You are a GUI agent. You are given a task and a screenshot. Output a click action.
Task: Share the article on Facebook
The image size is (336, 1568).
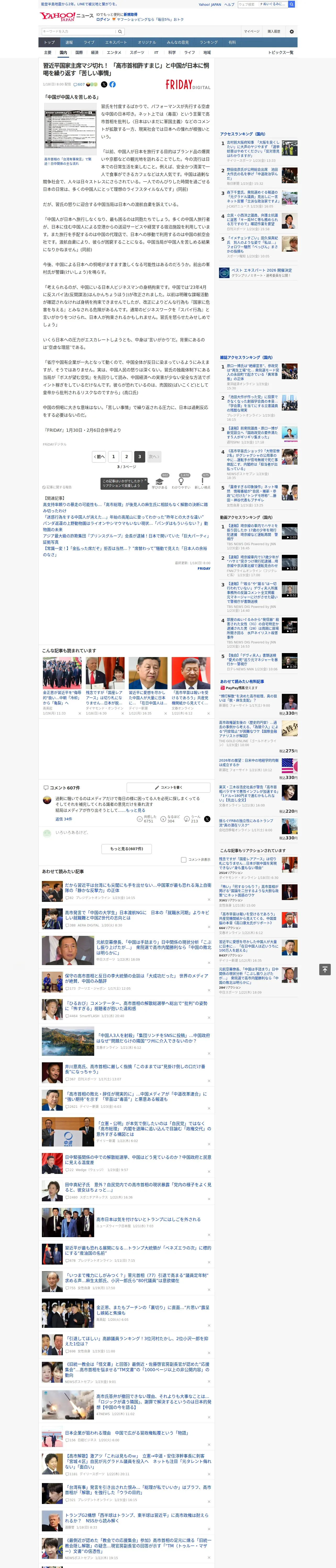[x=112, y=85]
